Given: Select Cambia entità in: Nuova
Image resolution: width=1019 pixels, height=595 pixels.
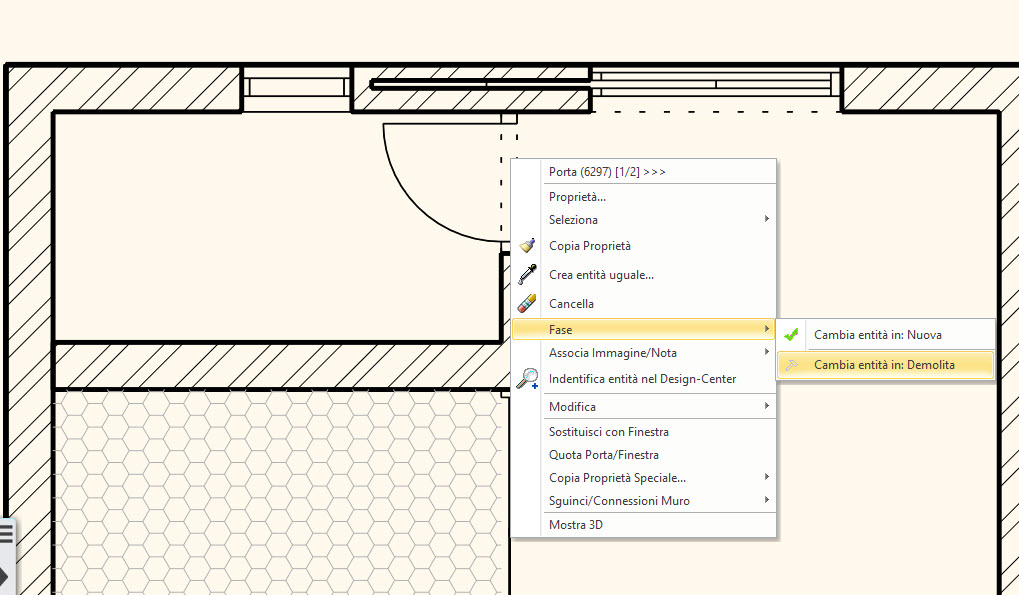Looking at the screenshot, I should pos(885,335).
